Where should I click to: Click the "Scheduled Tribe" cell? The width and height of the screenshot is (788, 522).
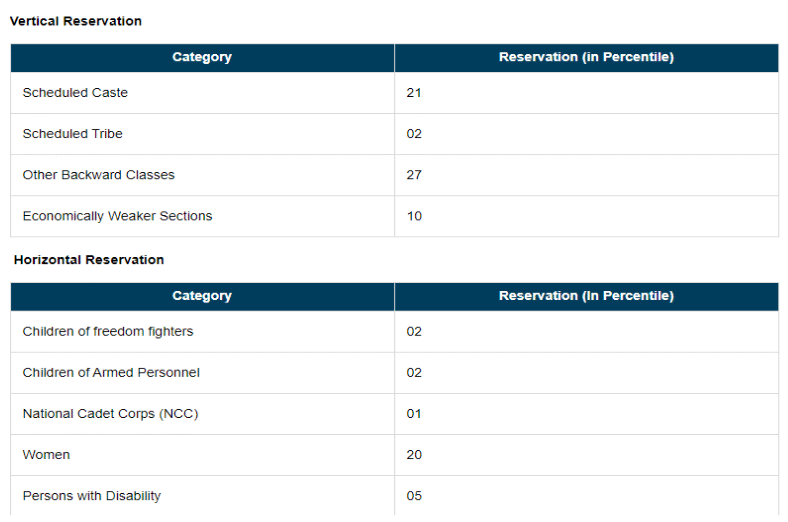72,134
